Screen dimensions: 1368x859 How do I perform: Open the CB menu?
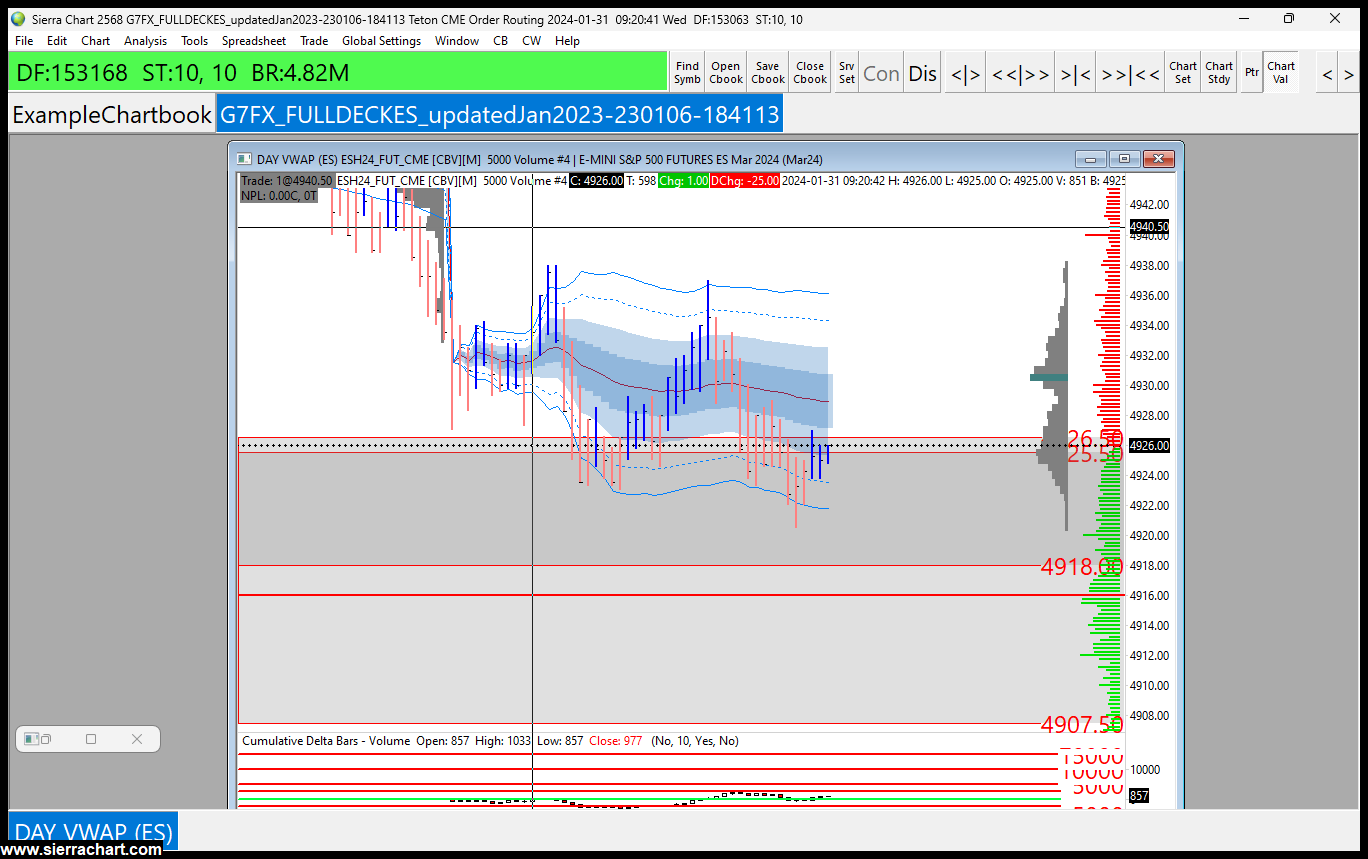501,41
